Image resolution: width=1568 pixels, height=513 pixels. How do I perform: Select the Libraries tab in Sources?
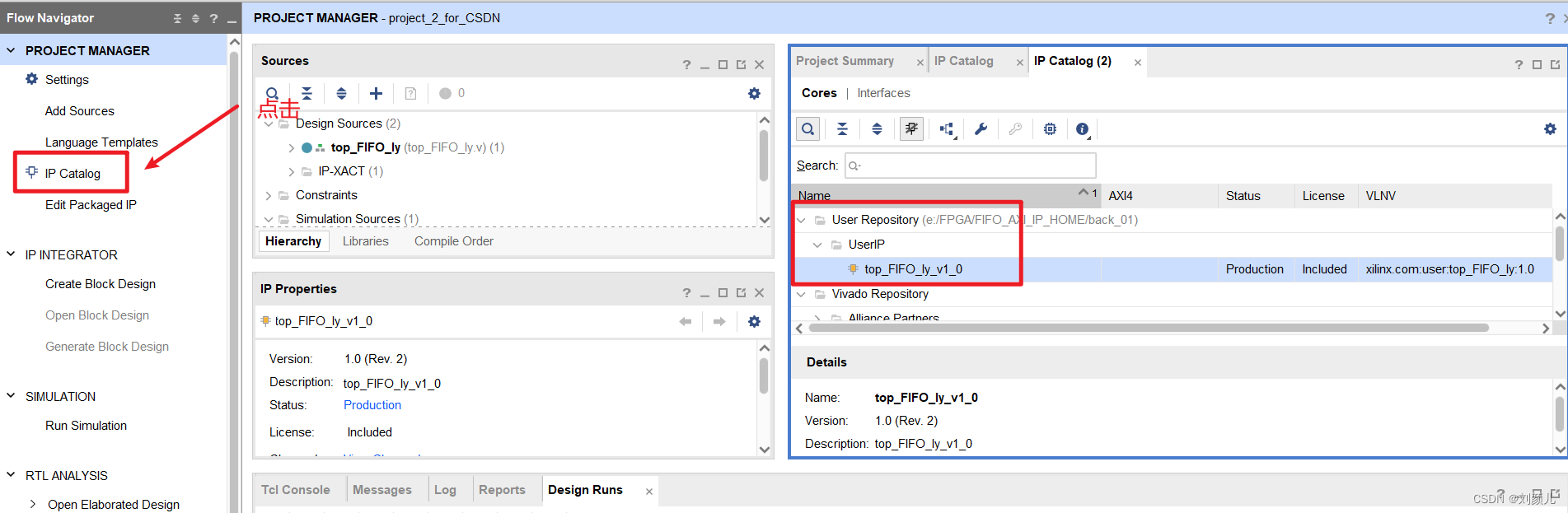tap(365, 241)
